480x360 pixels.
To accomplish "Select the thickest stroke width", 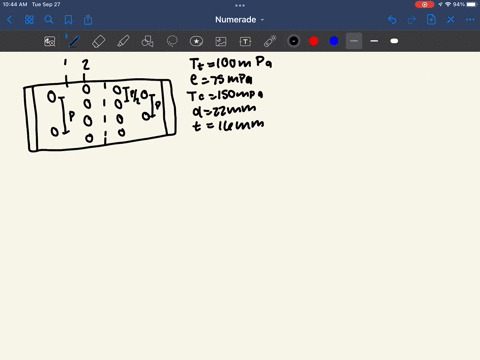I will click(394, 41).
